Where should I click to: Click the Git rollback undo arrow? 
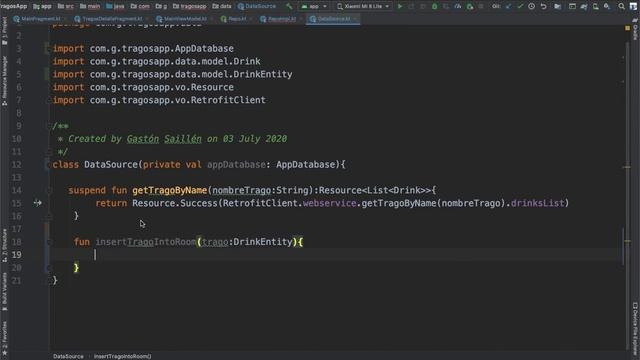click(x=543, y=6)
